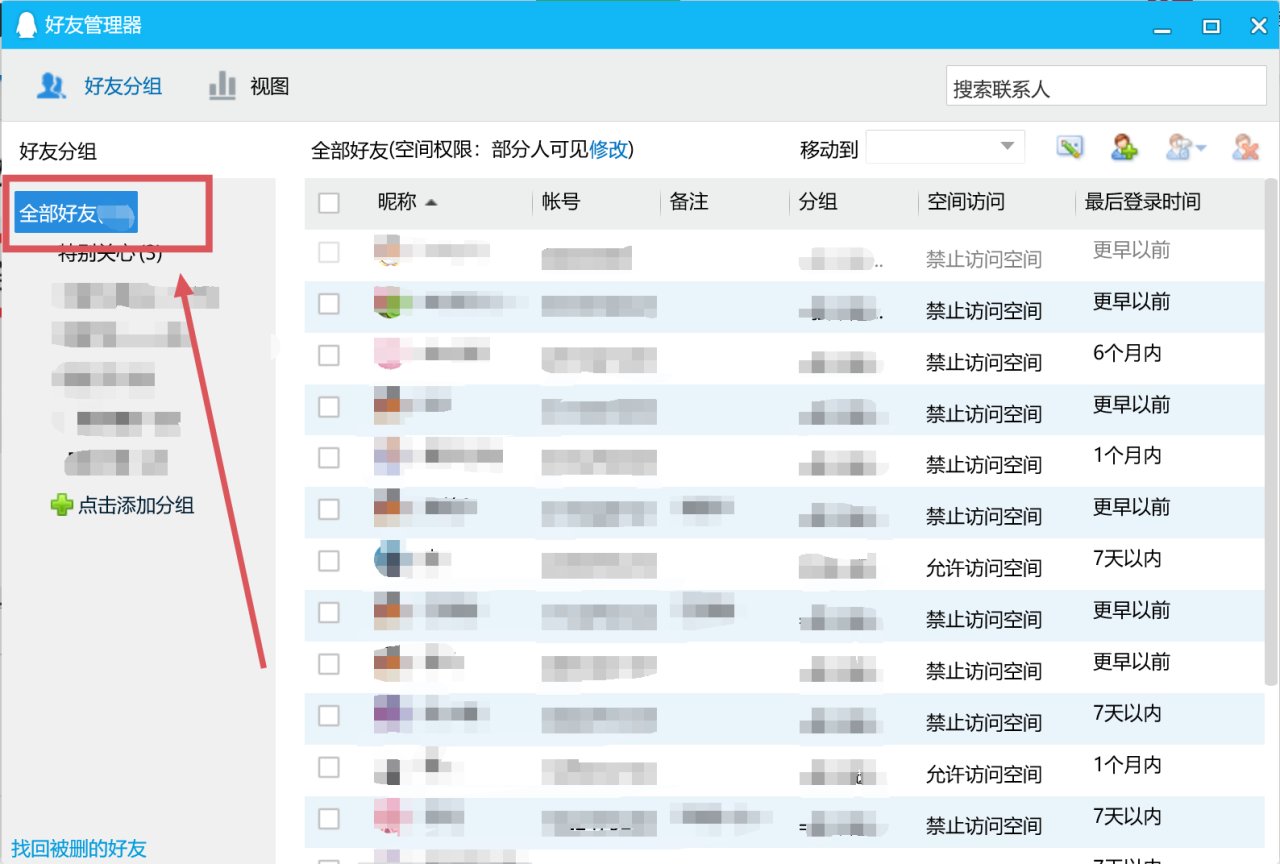
Task: Click the add friend green-plus icon
Action: click(x=1124, y=146)
